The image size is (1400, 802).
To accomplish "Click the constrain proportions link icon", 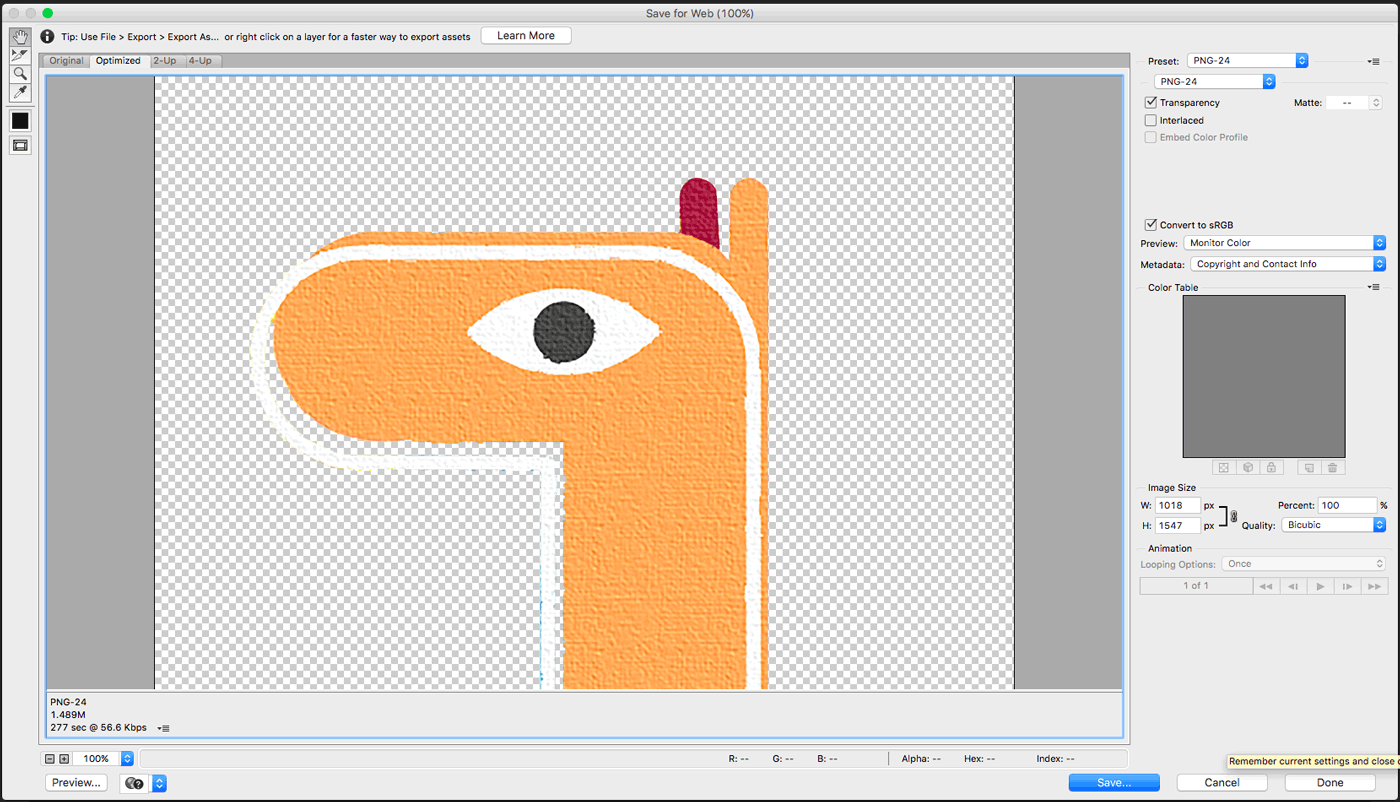I will point(1233,516).
